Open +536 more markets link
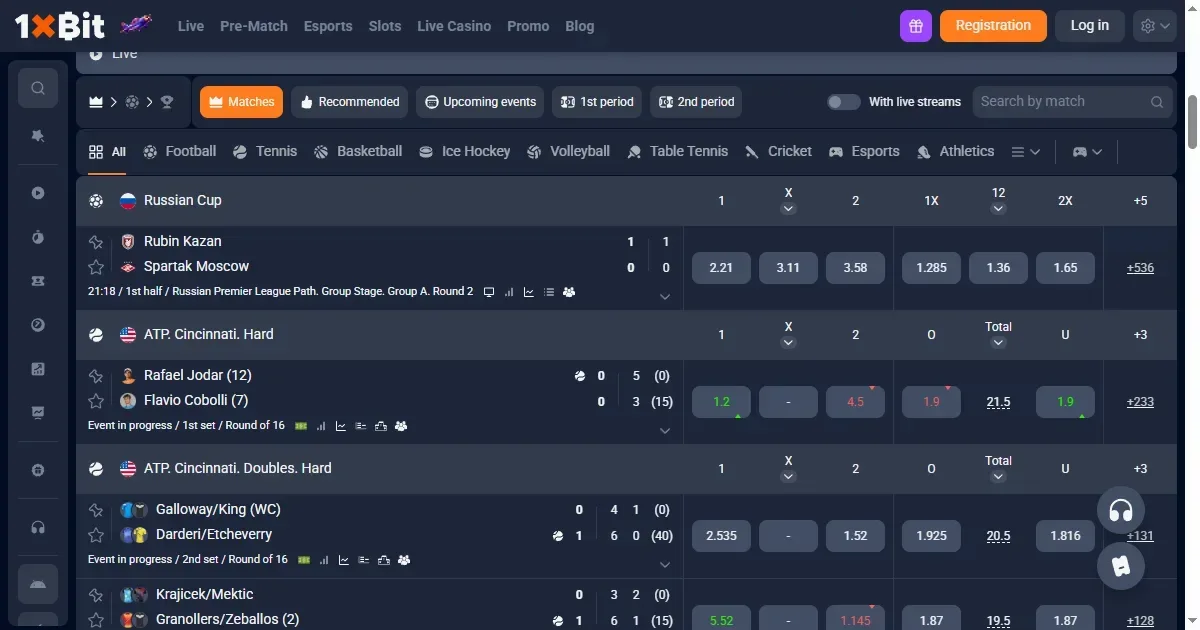This screenshot has height=630, width=1200. coord(1140,268)
